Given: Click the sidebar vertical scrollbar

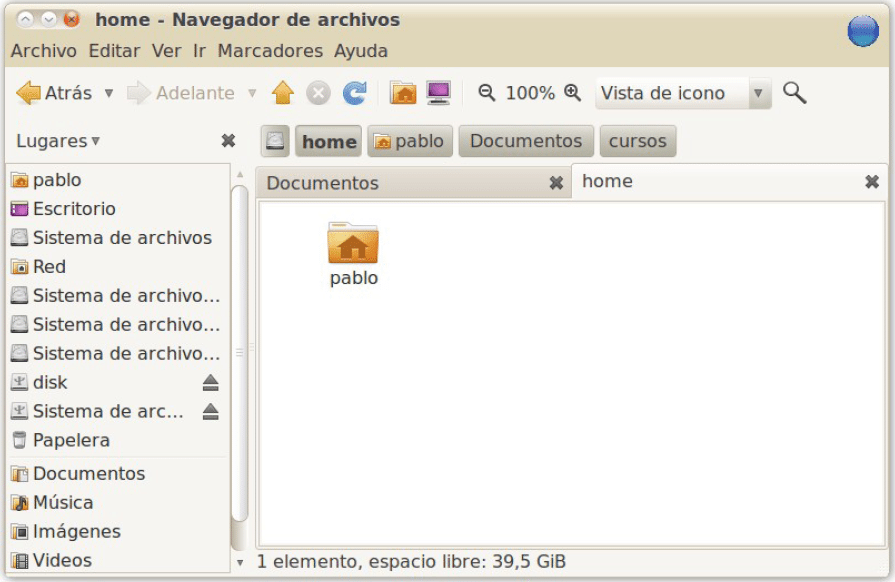Looking at the screenshot, I should point(240,350).
